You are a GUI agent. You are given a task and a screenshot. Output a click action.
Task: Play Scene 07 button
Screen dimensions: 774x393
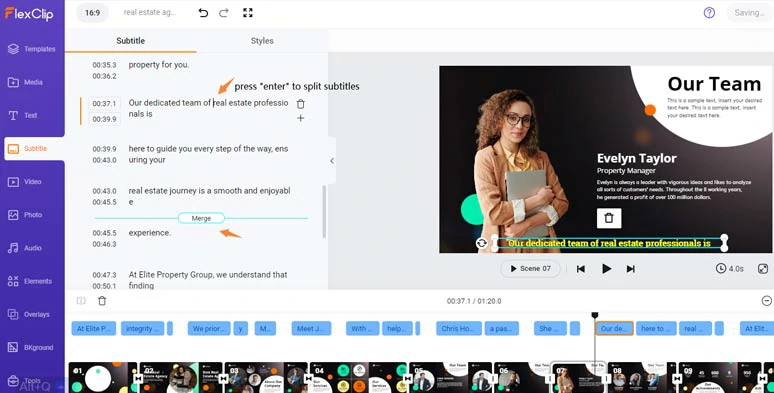(x=531, y=269)
